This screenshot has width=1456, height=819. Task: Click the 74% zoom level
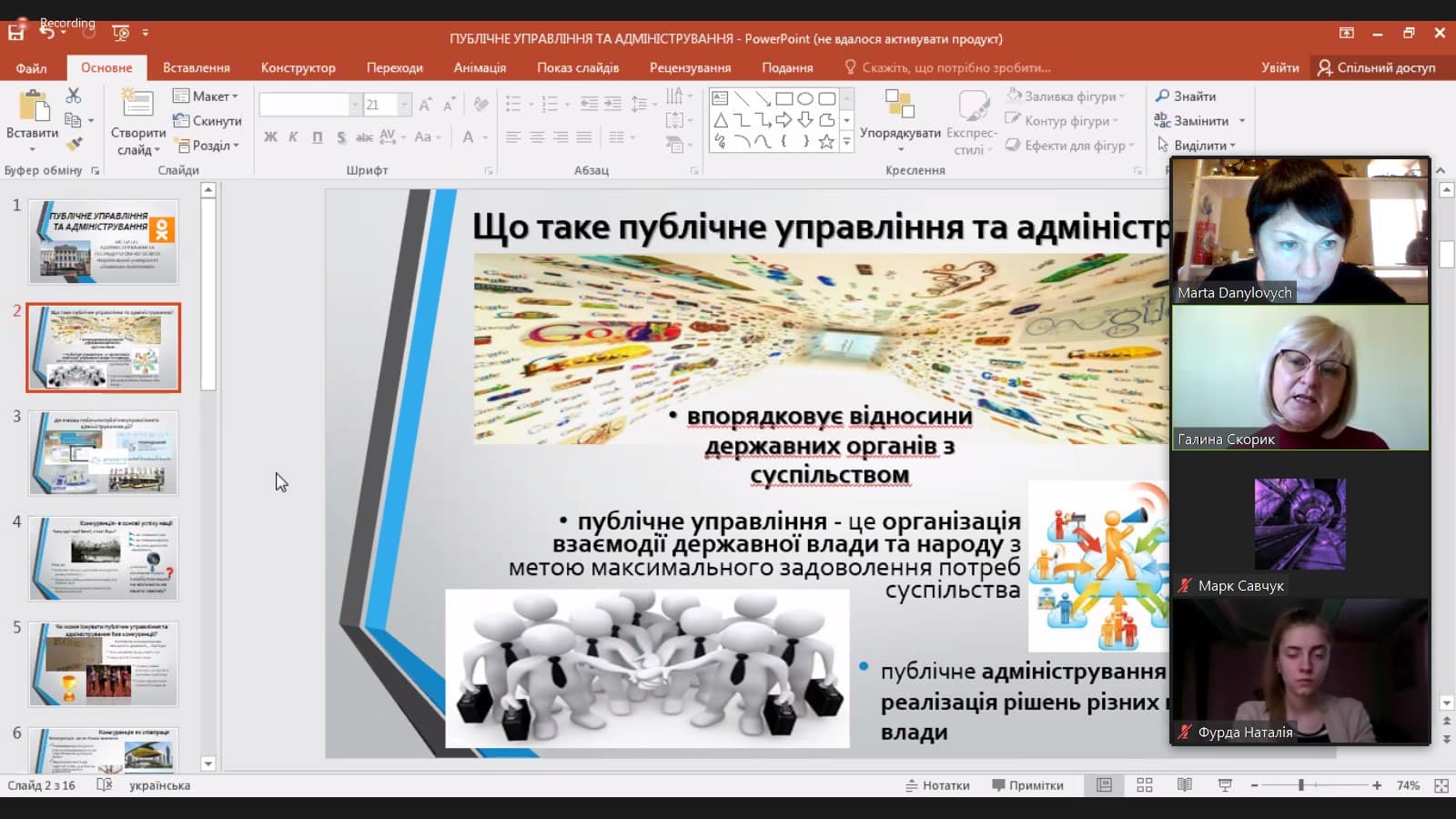click(1408, 785)
